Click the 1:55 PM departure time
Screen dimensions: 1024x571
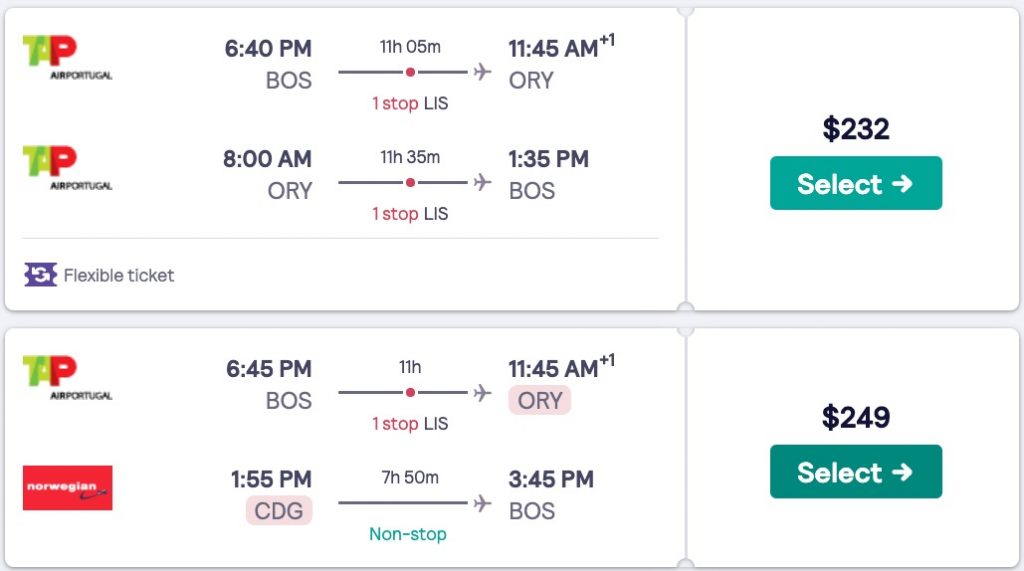[x=271, y=479]
